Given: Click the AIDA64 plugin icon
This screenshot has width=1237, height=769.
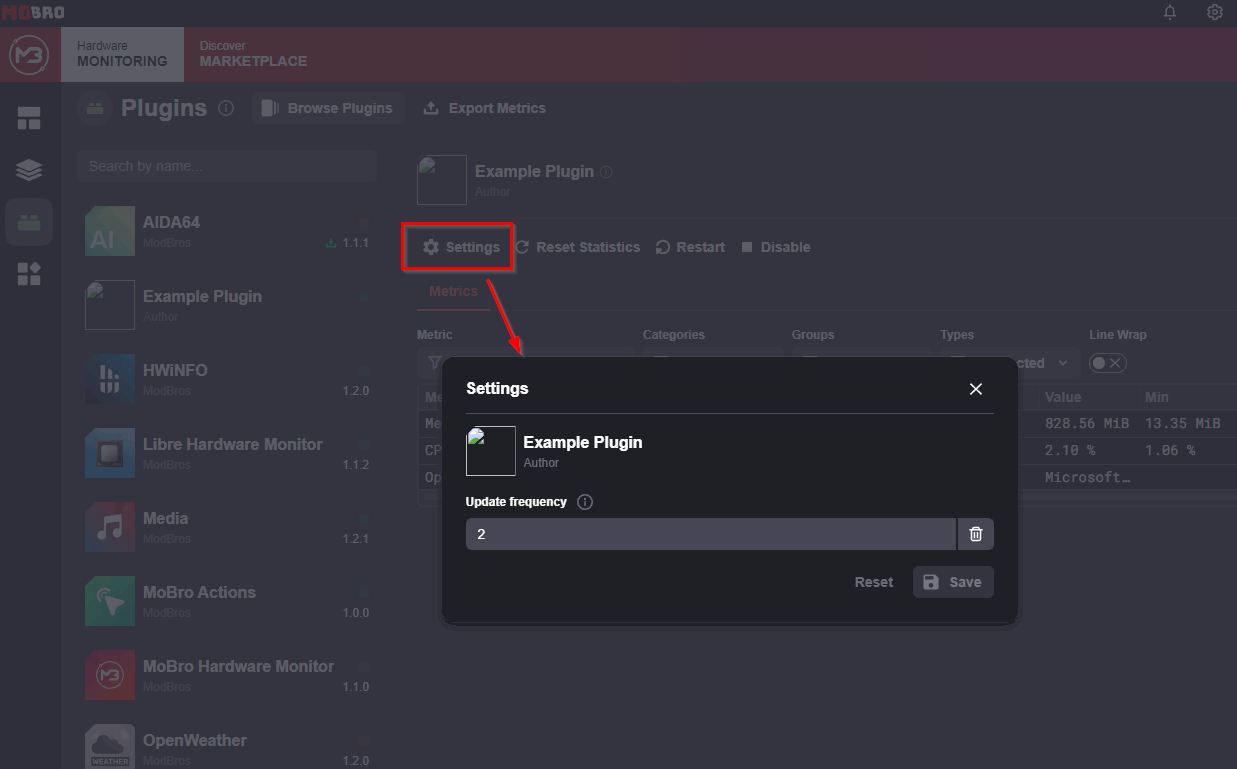Looking at the screenshot, I should (x=110, y=231).
